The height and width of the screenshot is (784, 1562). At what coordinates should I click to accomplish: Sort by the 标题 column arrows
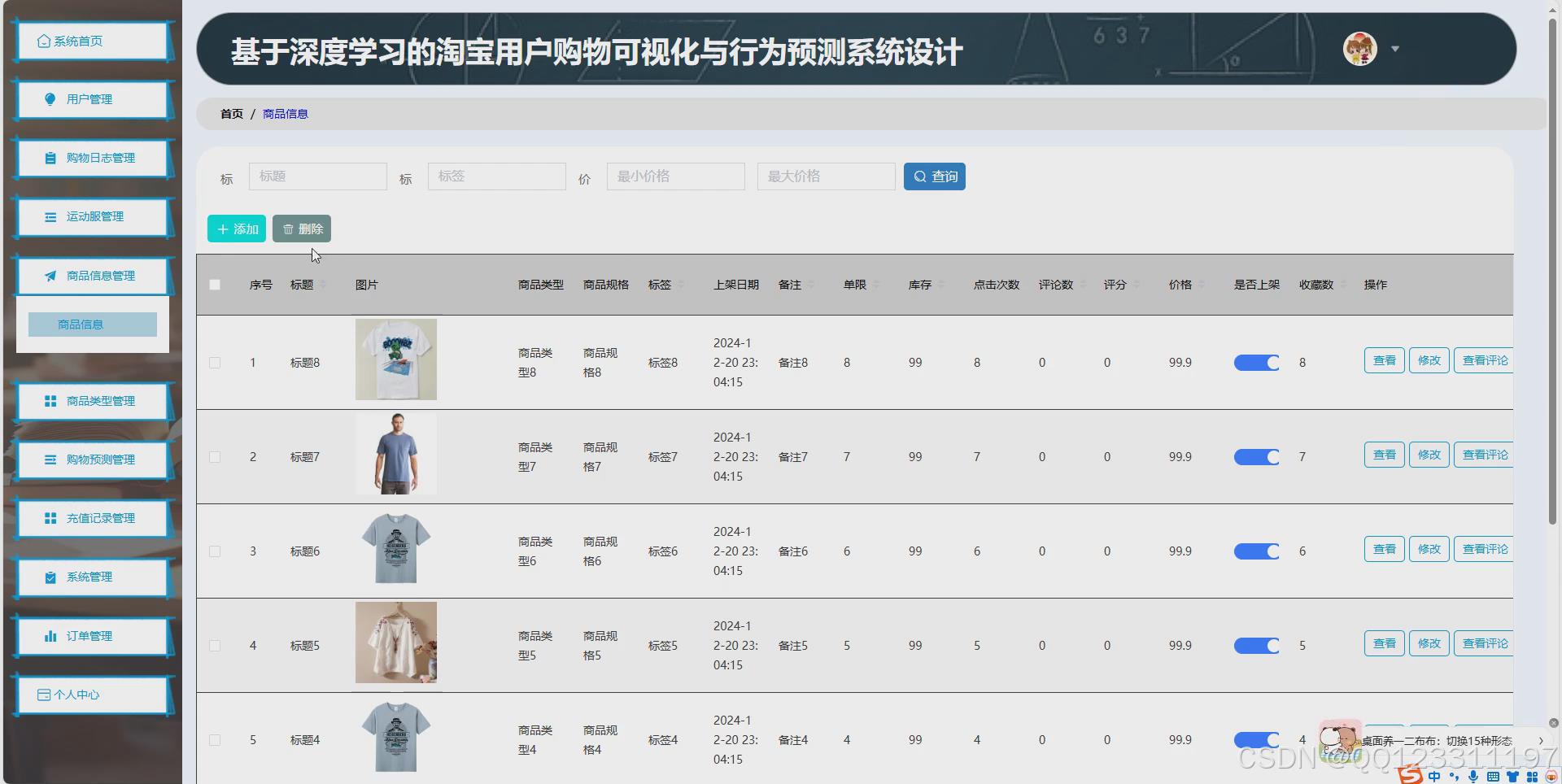coord(324,285)
